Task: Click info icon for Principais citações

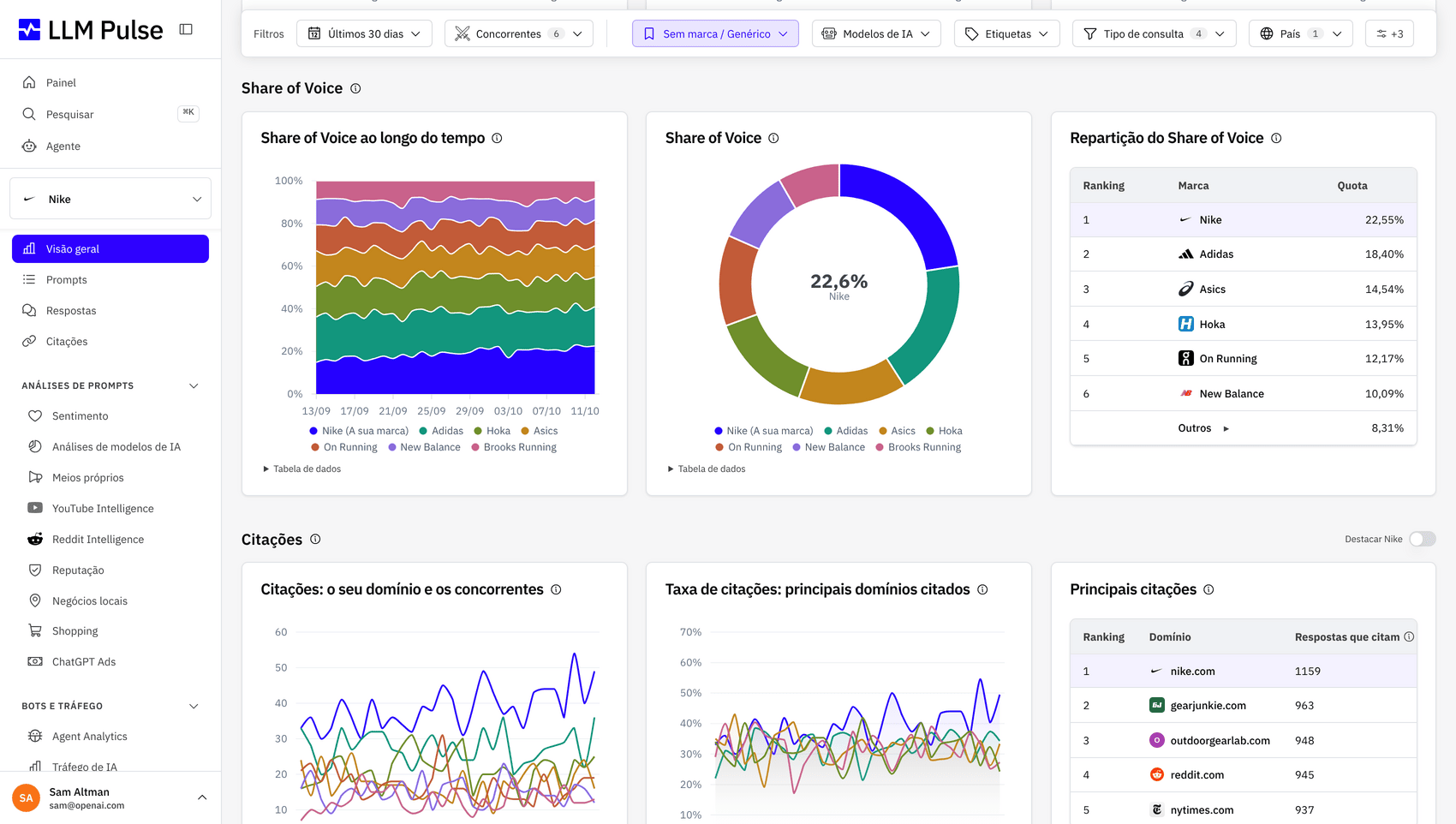Action: tap(1208, 589)
